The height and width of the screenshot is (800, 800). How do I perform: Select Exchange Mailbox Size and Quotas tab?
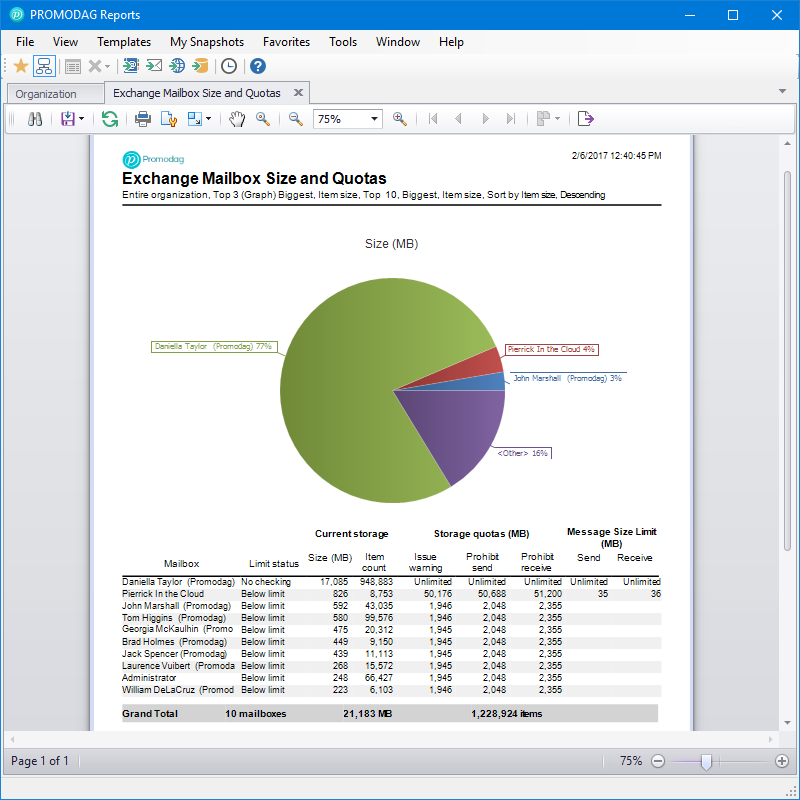(x=197, y=93)
